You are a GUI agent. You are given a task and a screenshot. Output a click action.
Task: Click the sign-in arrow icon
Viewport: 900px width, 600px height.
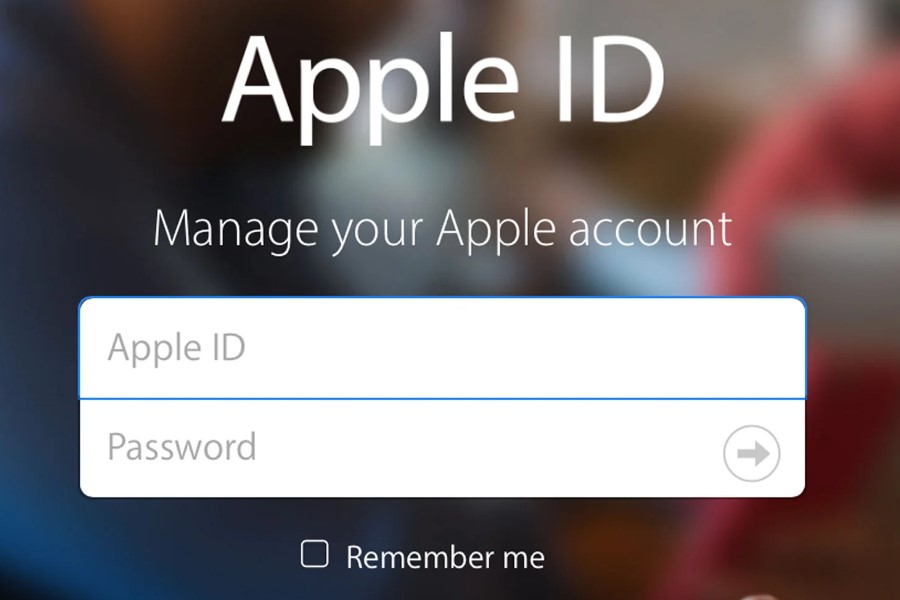[x=751, y=453]
